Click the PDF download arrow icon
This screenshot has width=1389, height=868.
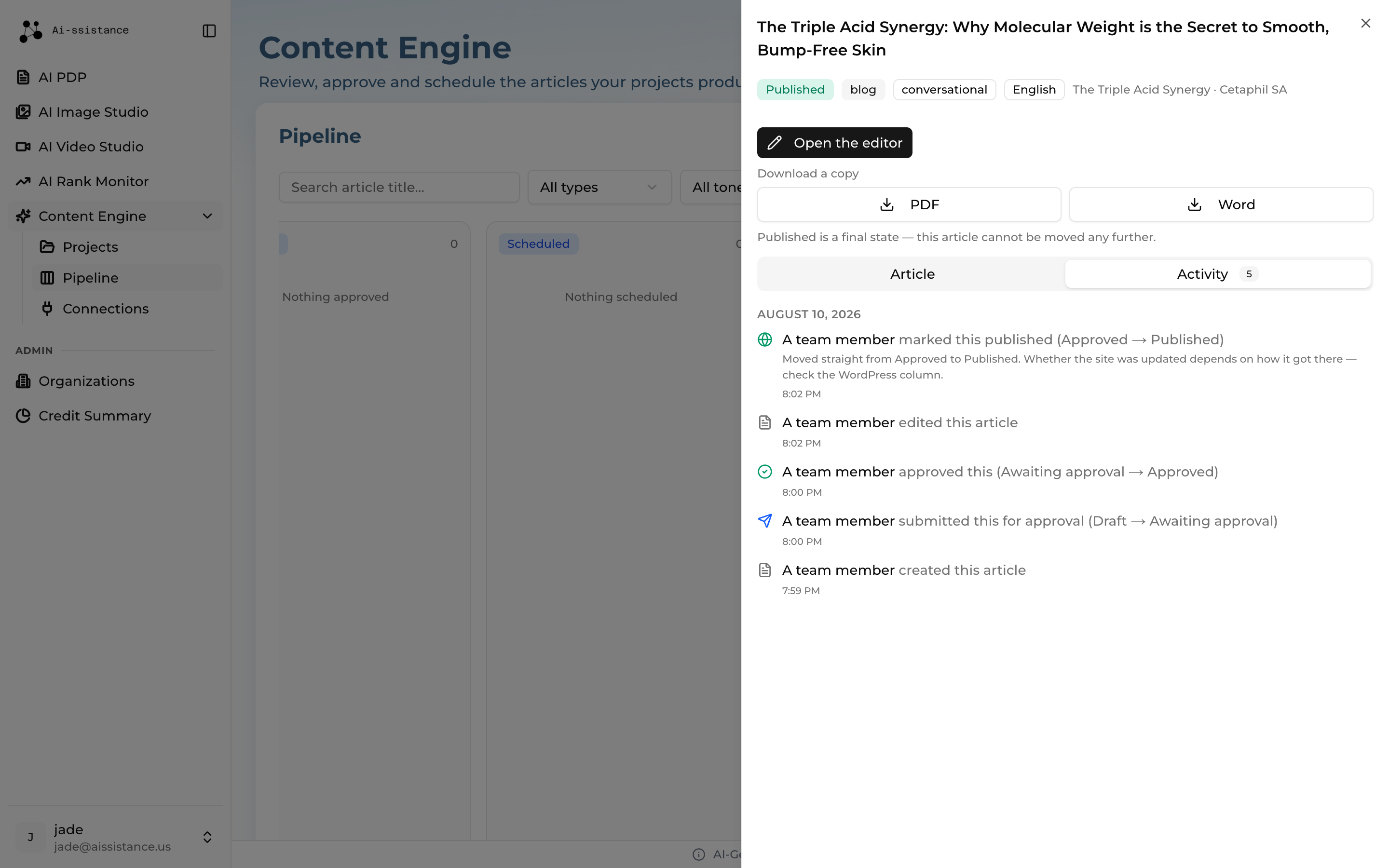[886, 204]
